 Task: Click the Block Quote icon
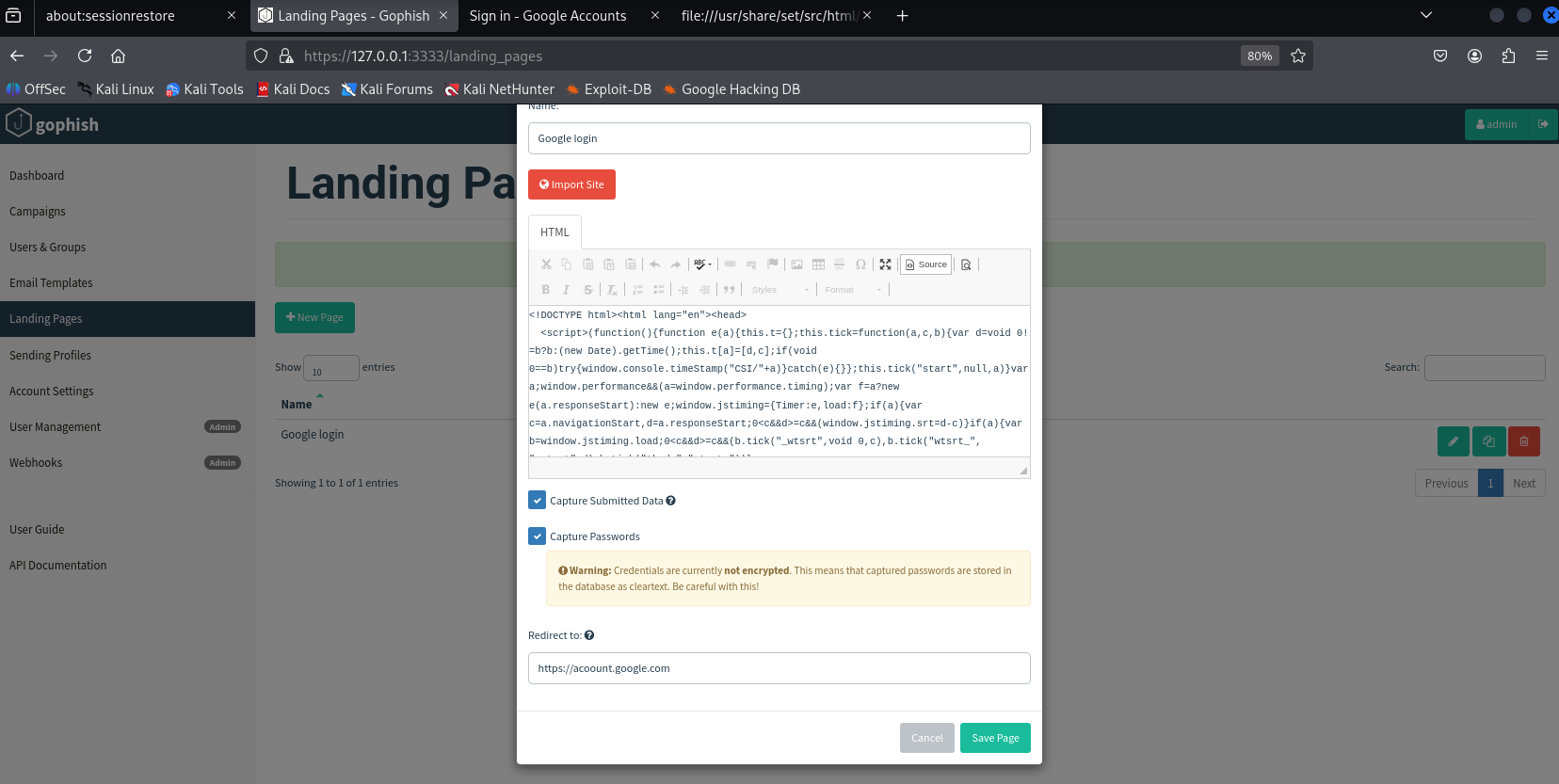729,290
